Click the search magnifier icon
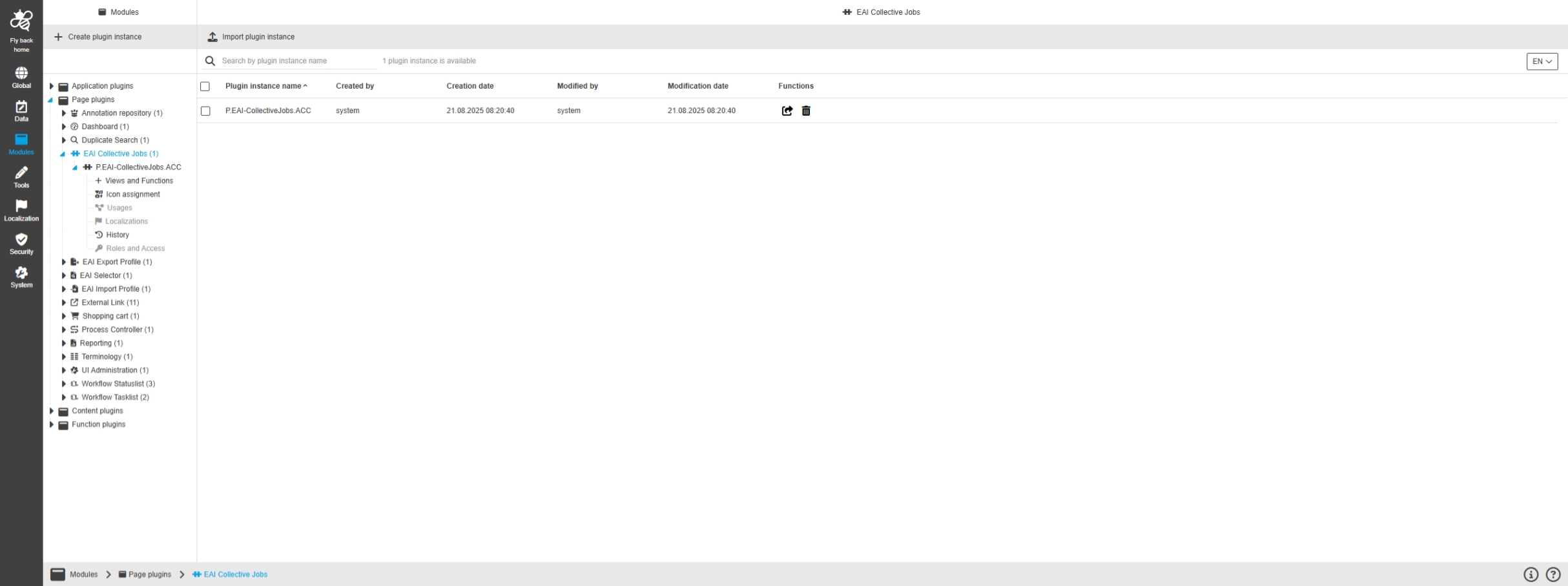 point(210,61)
